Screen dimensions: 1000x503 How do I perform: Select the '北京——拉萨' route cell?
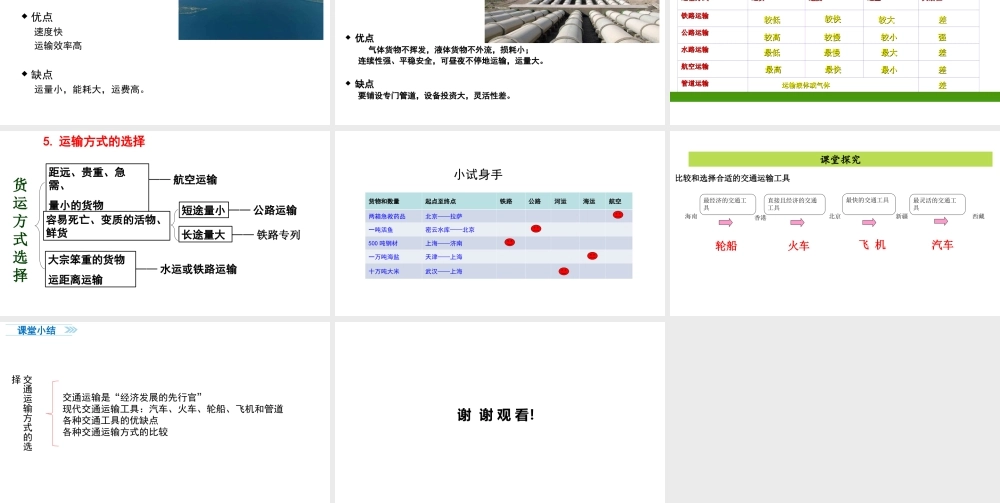click(443, 216)
